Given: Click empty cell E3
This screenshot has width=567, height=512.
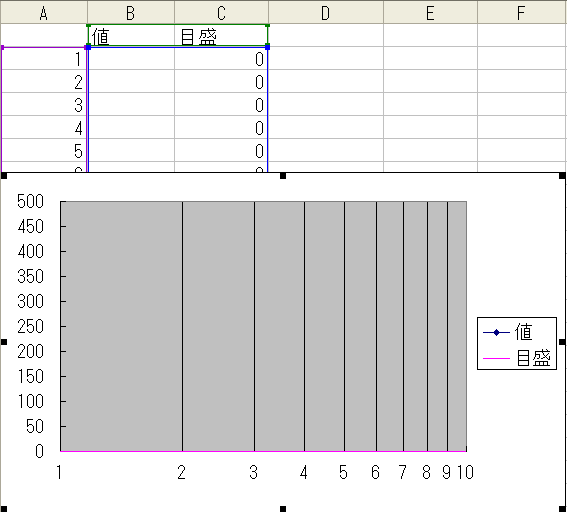Looking at the screenshot, I should pos(430,81).
